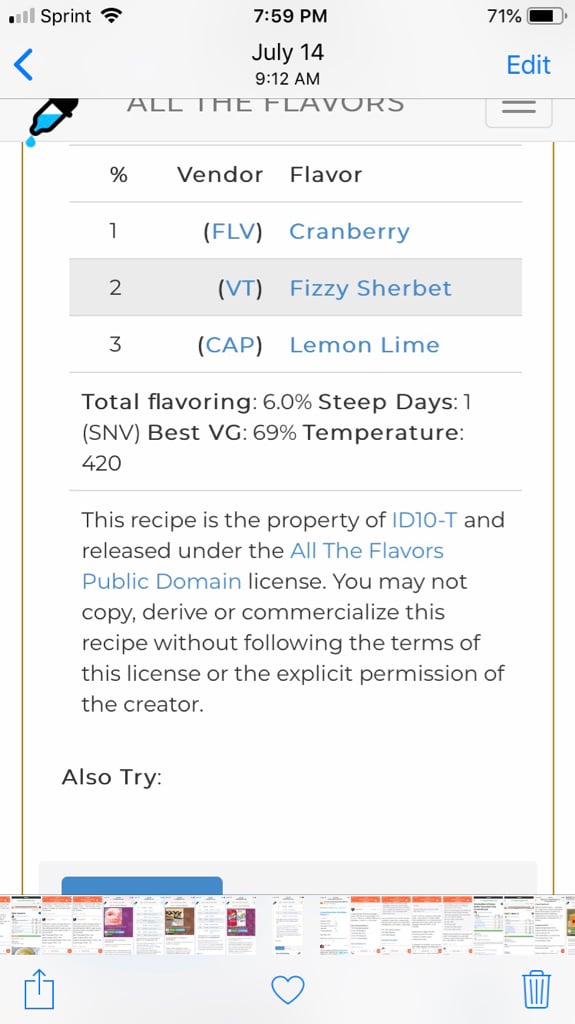Image resolution: width=575 pixels, height=1024 pixels.
Task: Open All The Flavors Public Domain license
Action: 263,566
